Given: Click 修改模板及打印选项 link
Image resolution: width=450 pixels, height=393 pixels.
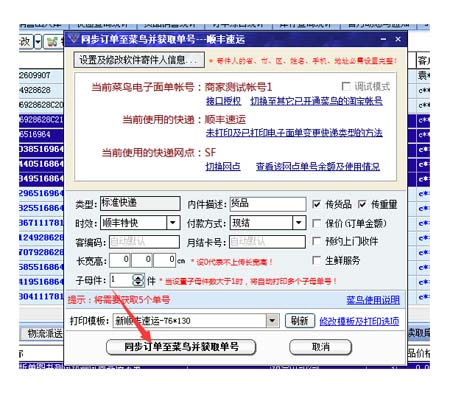Looking at the screenshot, I should (x=359, y=321).
